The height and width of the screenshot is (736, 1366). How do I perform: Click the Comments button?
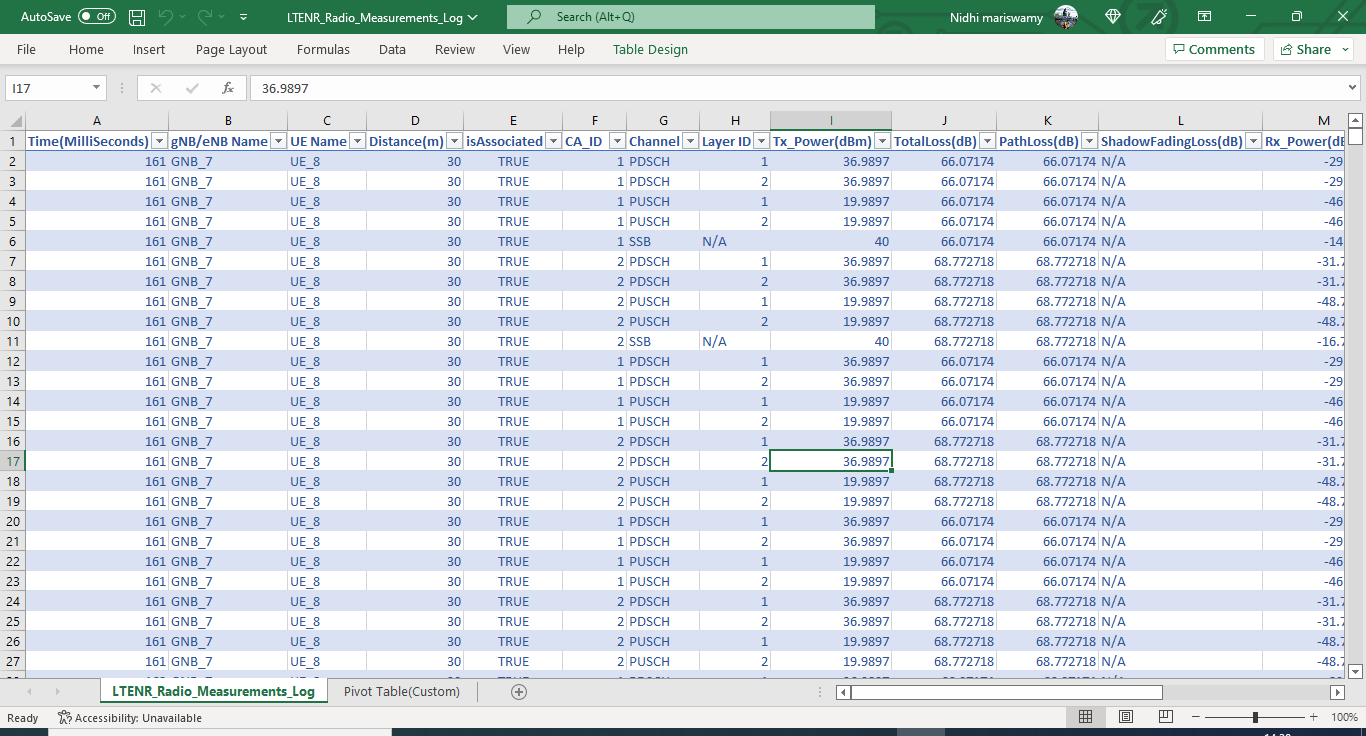pyautogui.click(x=1214, y=49)
